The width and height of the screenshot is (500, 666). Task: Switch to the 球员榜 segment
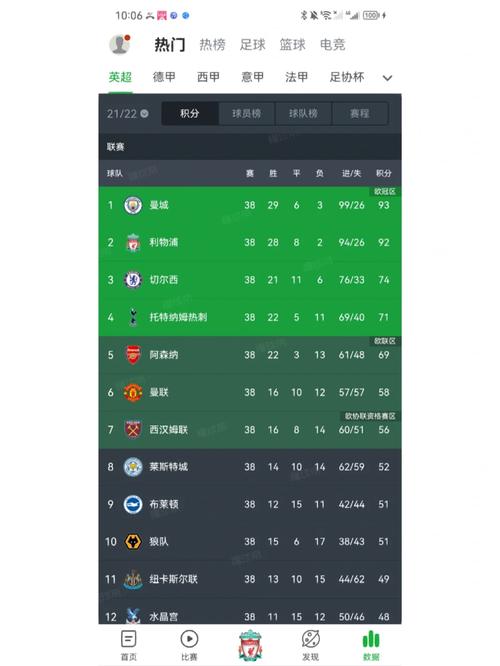click(246, 113)
